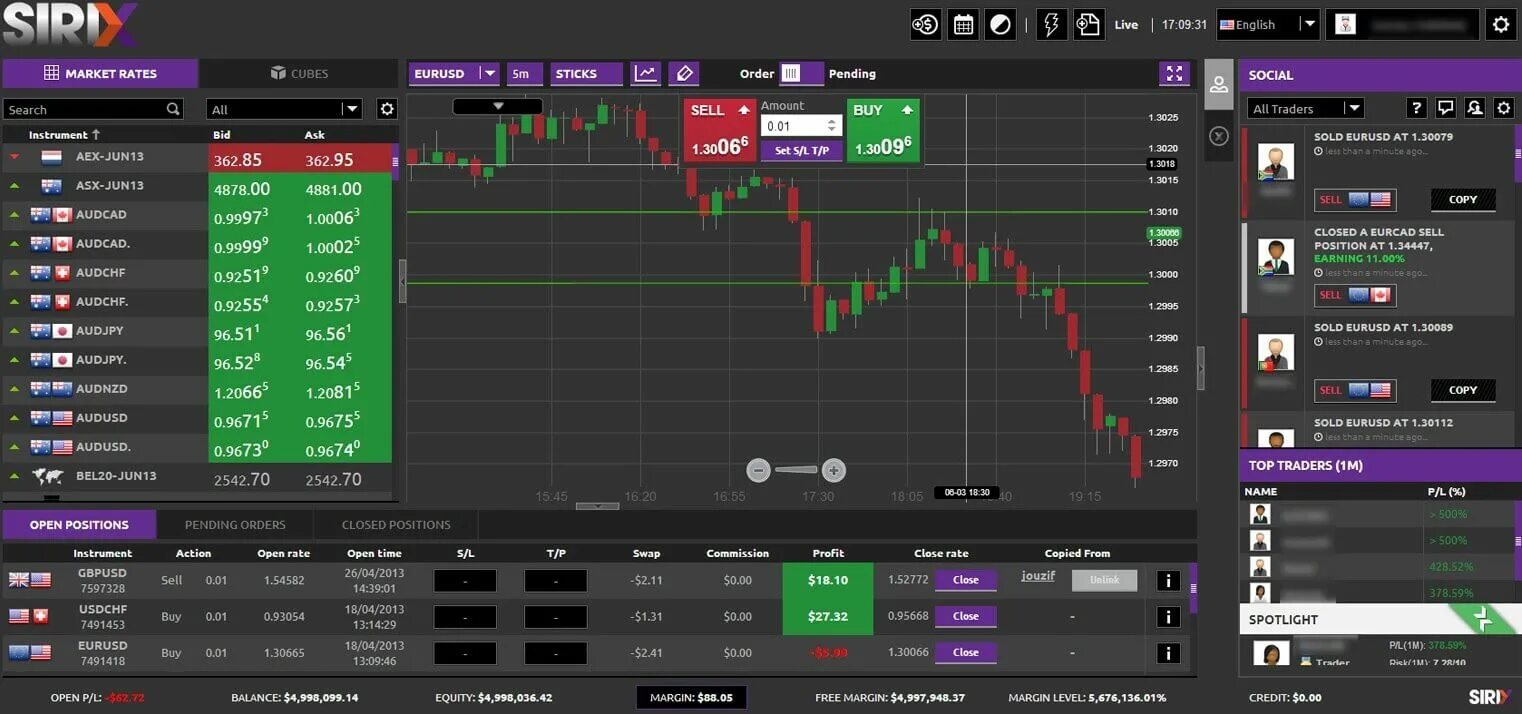Show info for USDCHF position
Image resolution: width=1522 pixels, height=714 pixels.
coord(1167,616)
